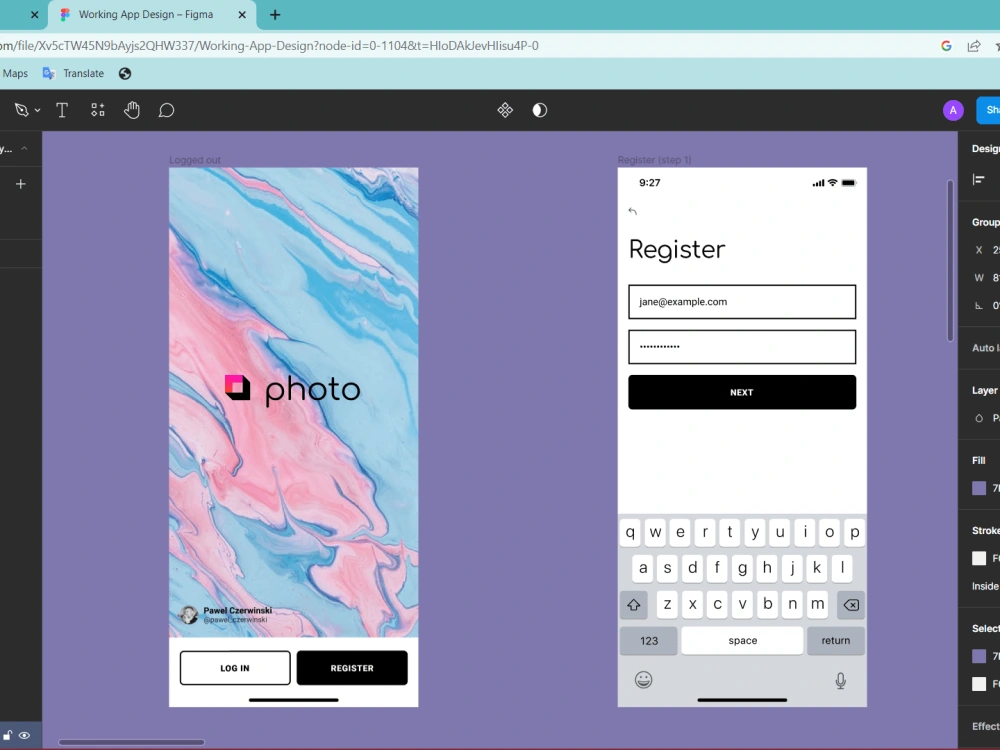Open the Resources components tool
1000x750 pixels.
coord(98,110)
